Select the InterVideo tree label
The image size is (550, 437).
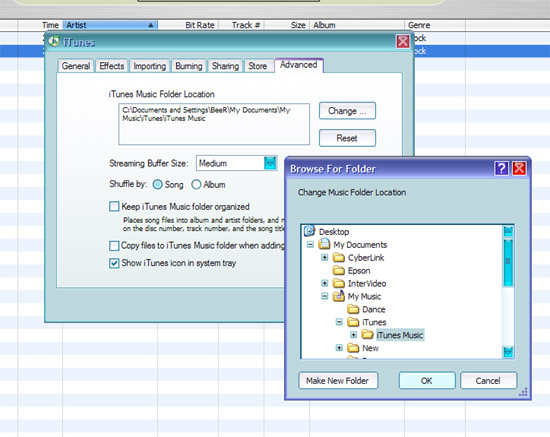367,283
